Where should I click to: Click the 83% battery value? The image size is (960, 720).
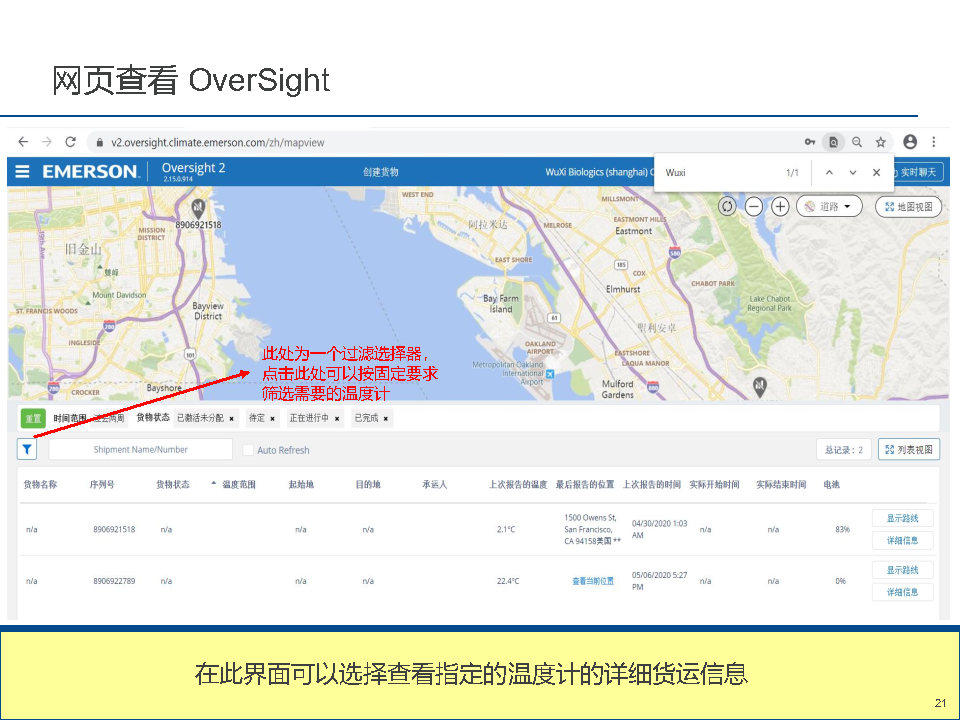coord(842,530)
